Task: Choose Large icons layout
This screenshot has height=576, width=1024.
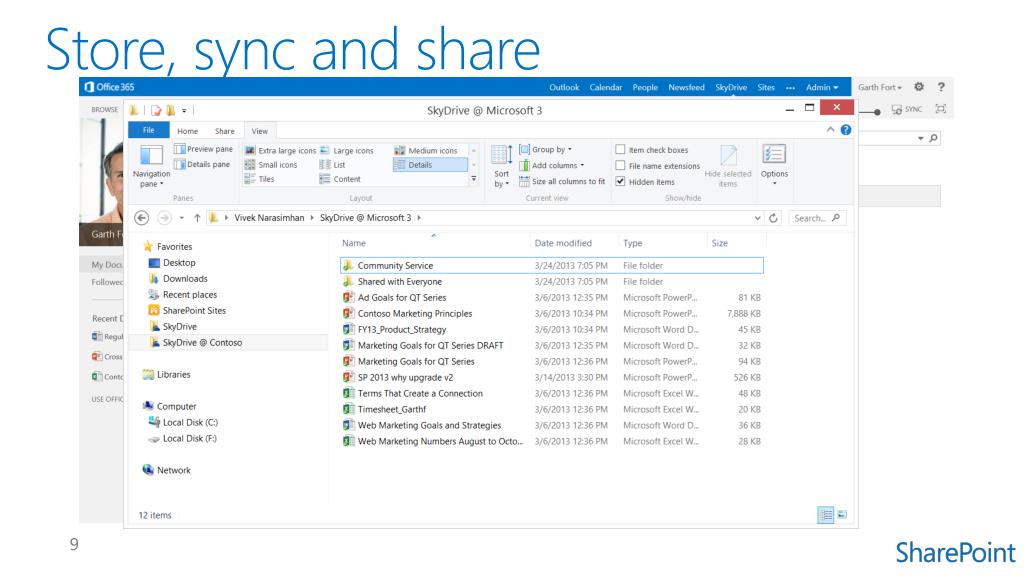Action: coord(347,150)
